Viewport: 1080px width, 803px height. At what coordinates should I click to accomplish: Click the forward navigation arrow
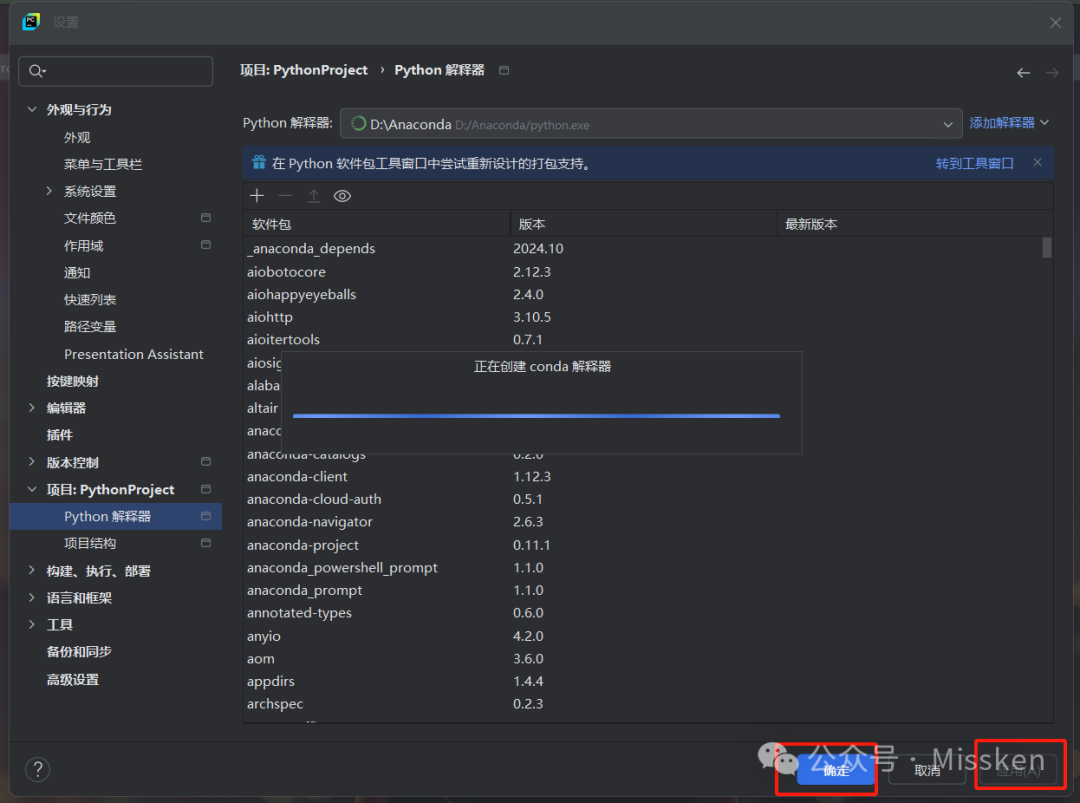1052,72
